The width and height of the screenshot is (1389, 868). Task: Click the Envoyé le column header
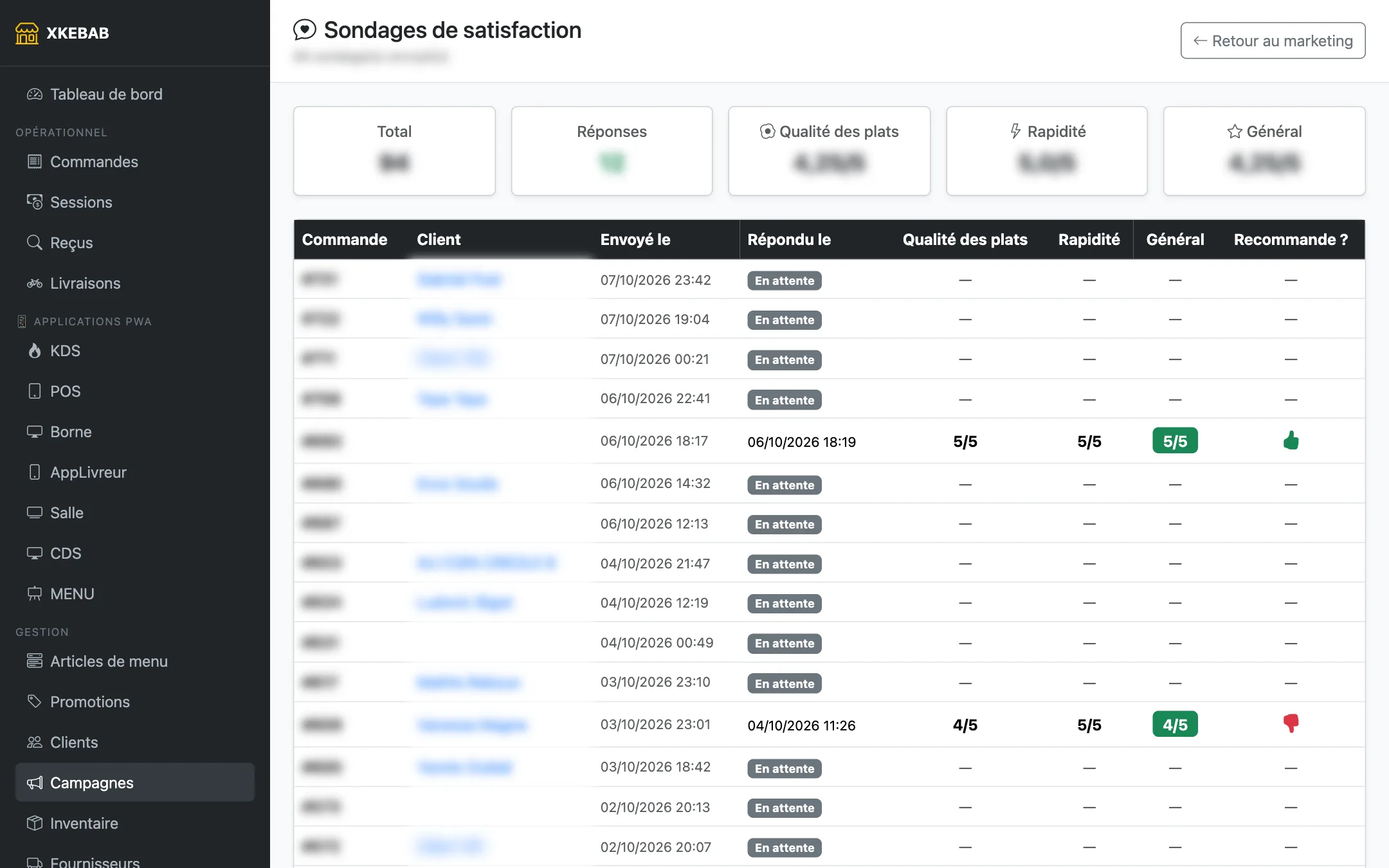[635, 239]
